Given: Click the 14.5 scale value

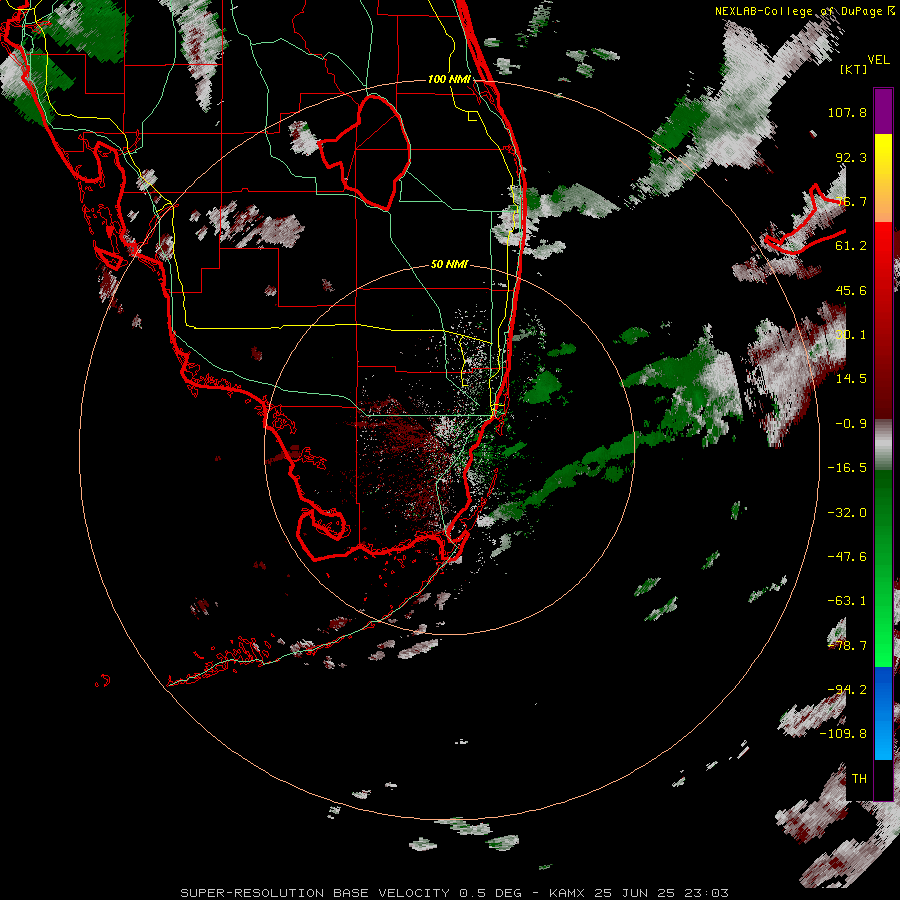Looking at the screenshot, I should [851, 379].
